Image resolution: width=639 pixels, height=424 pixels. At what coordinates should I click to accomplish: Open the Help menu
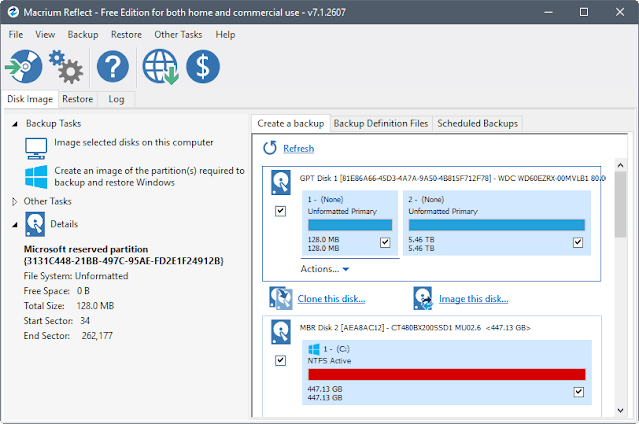point(225,35)
